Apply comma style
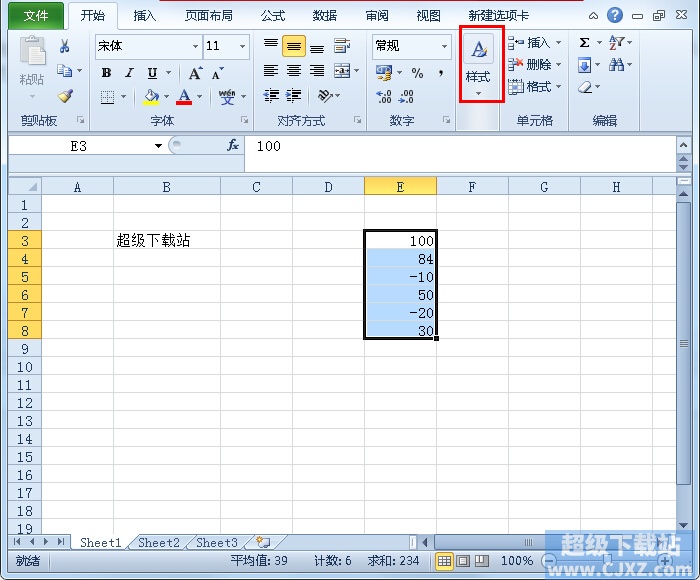This screenshot has height=580, width=700. 441,73
